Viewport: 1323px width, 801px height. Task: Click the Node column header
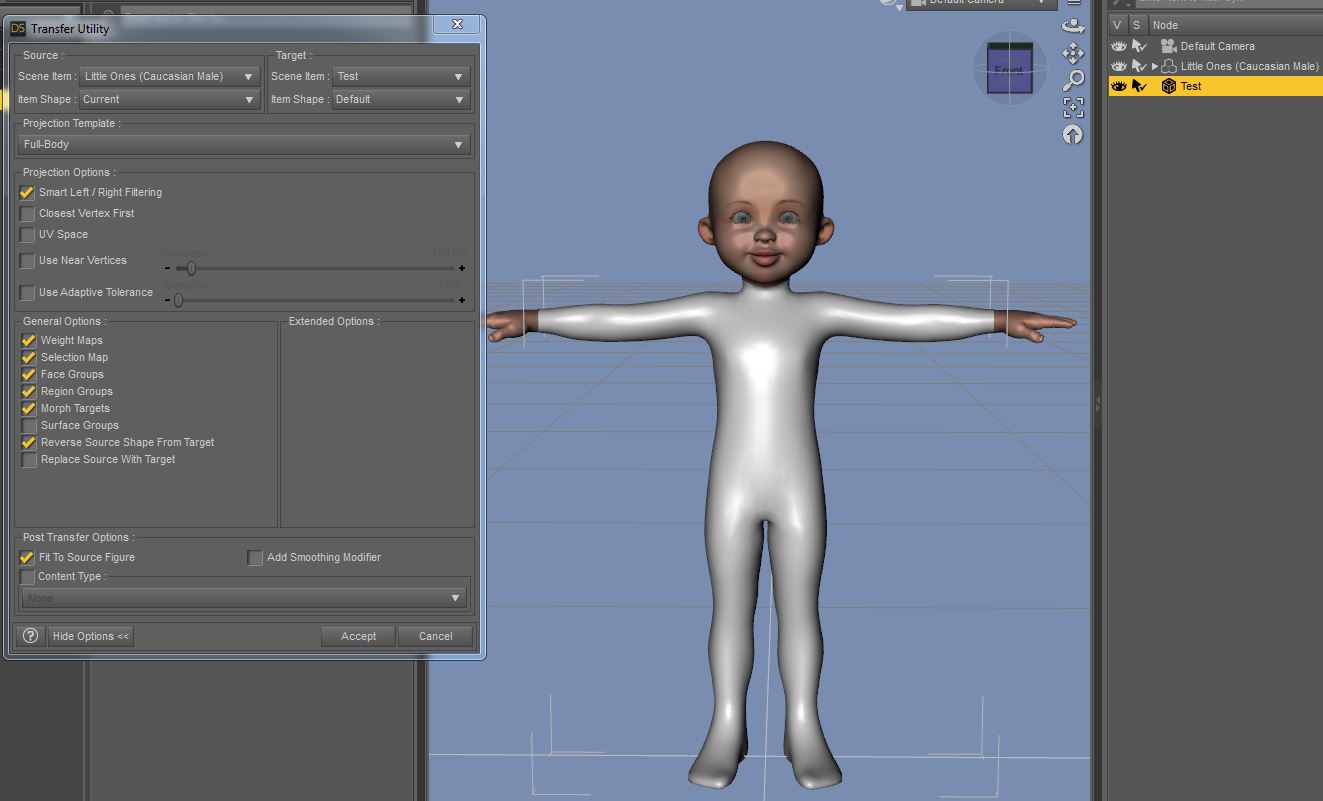pyautogui.click(x=1235, y=25)
